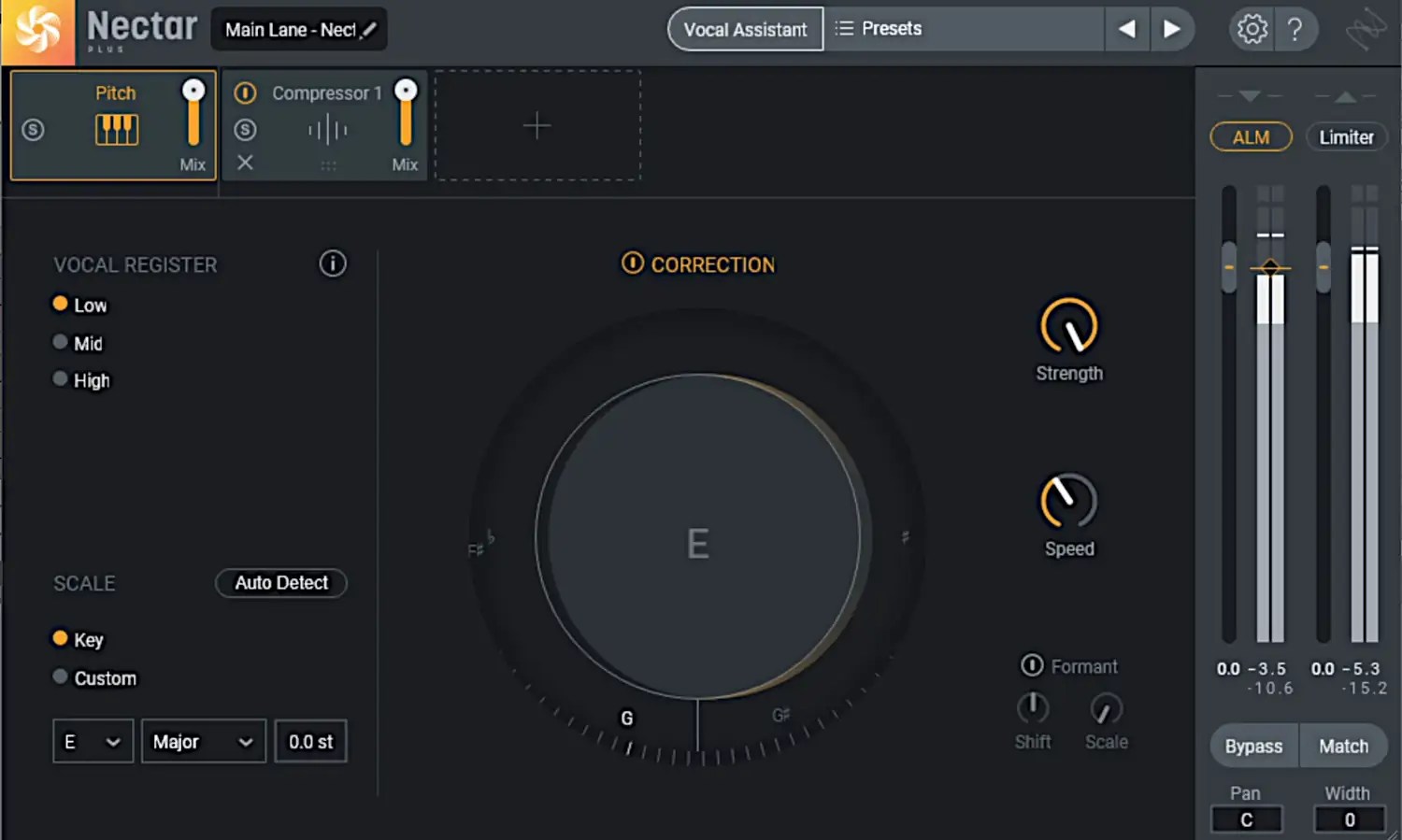Screen dimensions: 1402x840
Task: Enable the Formant power toggle
Action: pyautogui.click(x=1032, y=665)
